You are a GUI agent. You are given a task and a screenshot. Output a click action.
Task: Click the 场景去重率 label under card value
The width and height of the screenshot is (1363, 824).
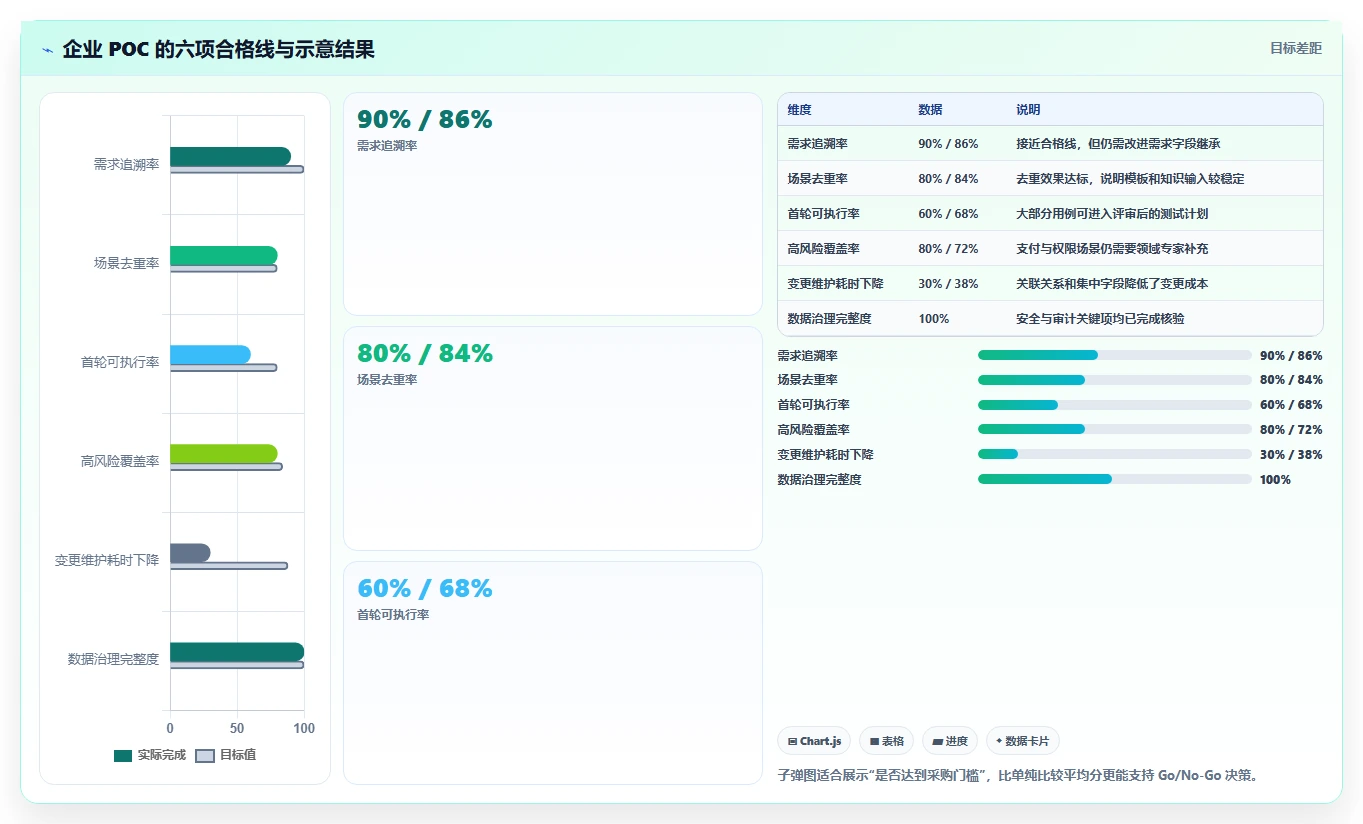[x=387, y=380]
